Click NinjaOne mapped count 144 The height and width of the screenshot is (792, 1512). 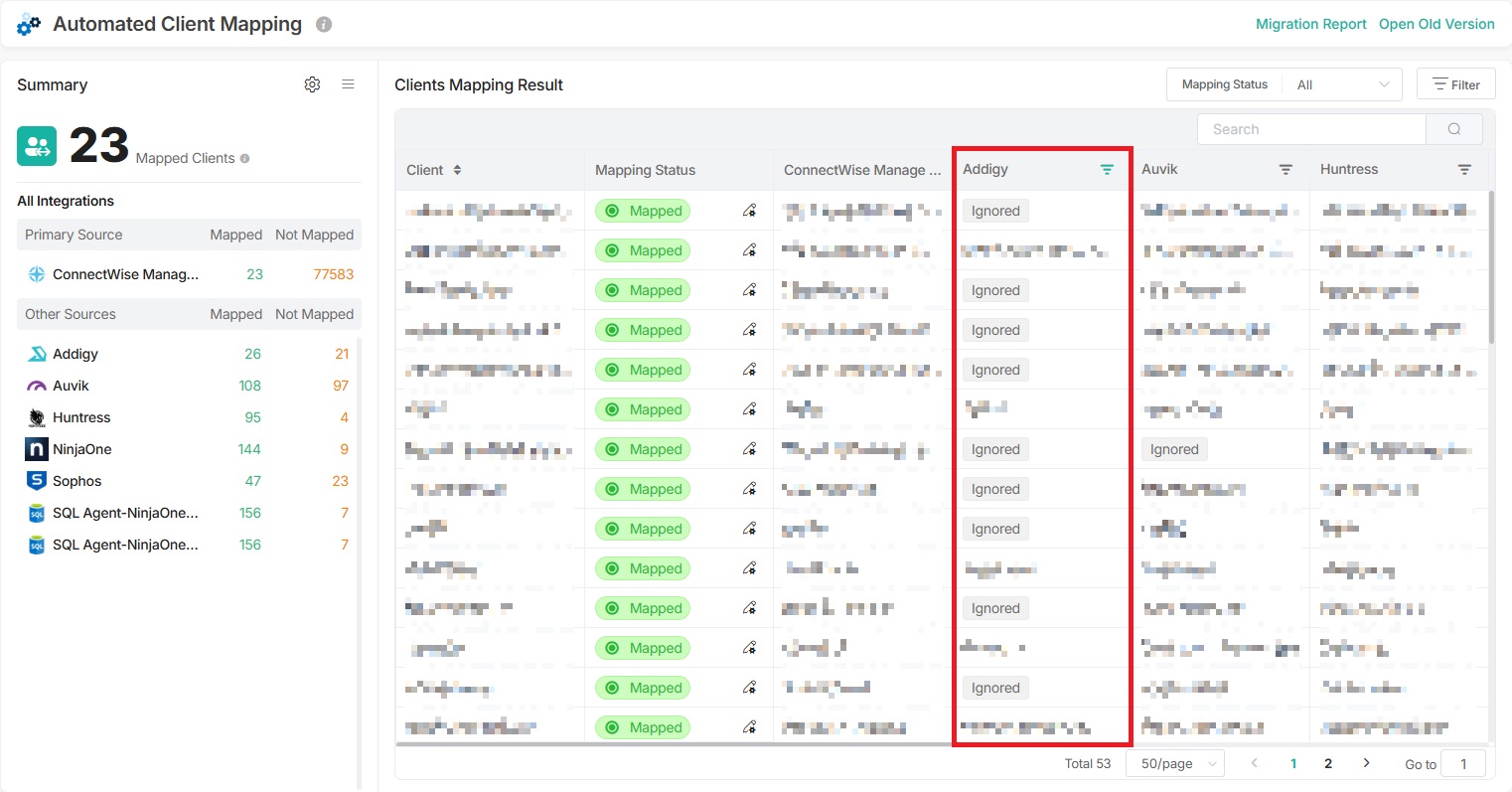(249, 449)
